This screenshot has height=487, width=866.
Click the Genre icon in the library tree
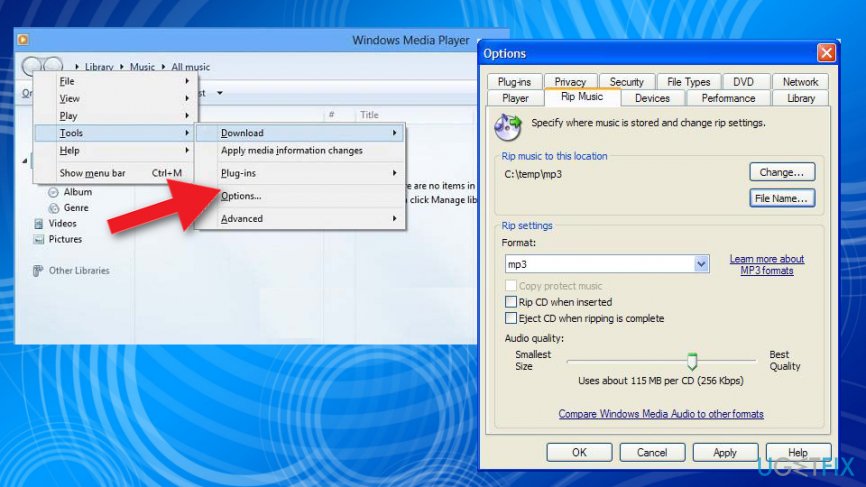(x=54, y=208)
